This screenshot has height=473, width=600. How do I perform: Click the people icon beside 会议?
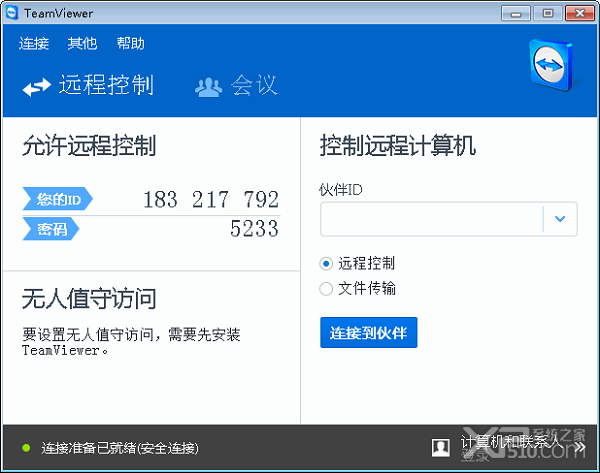coord(209,87)
